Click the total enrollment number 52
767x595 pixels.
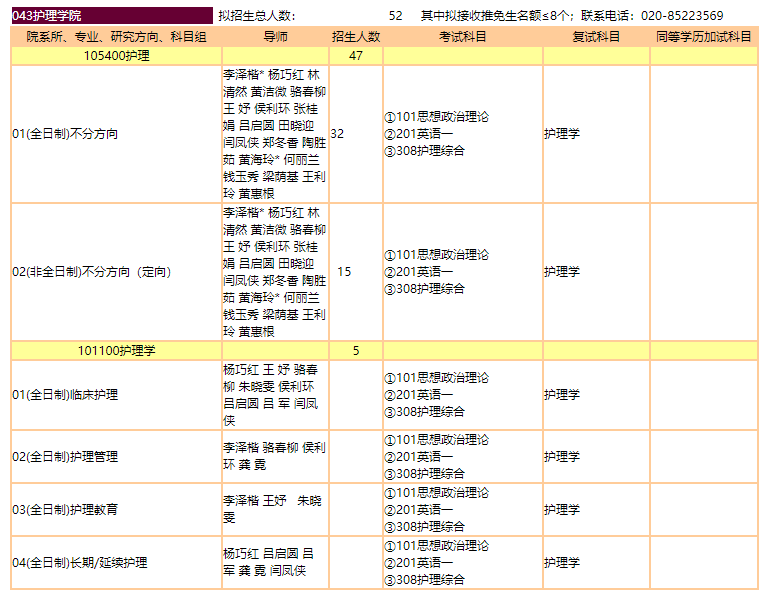pyautogui.click(x=395, y=15)
